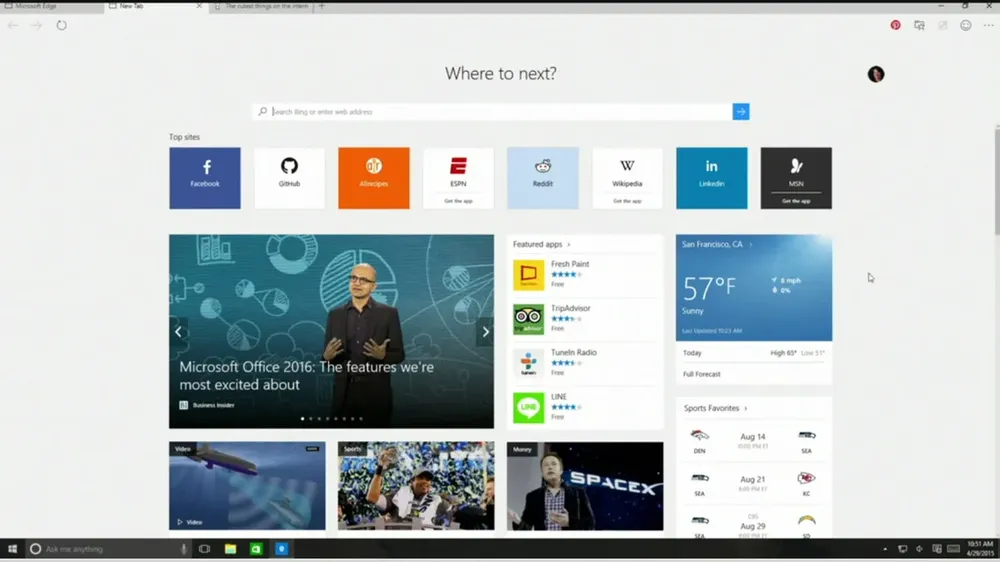
Task: Click the page vertical scrollbar
Action: click(x=997, y=181)
